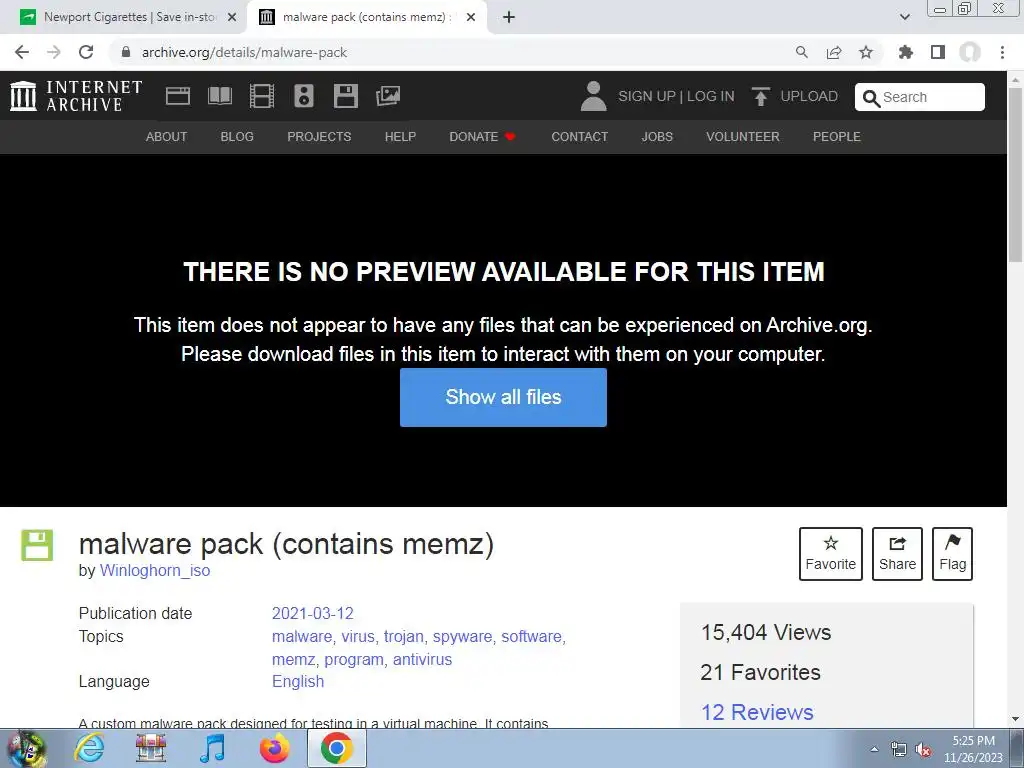Open the PEOPLE menu item
Screen dimensions: 1024x768
[837, 136]
